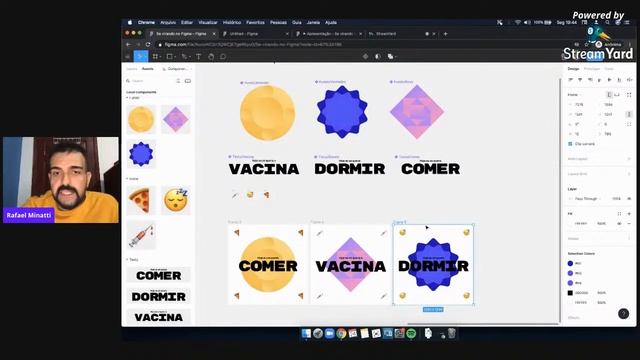Toggle Clip content checkbox
This screenshot has height=360, width=640.
(x=570, y=144)
